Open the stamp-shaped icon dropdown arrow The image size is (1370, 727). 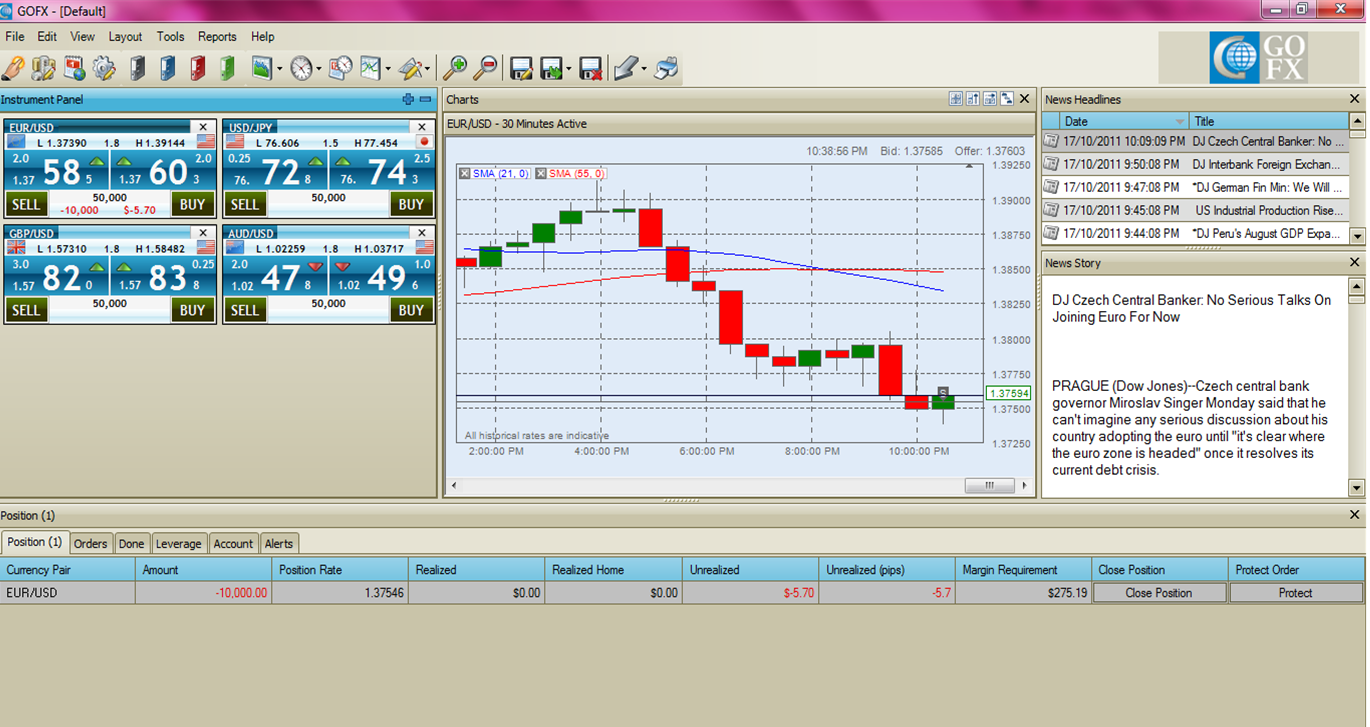(x=643, y=69)
